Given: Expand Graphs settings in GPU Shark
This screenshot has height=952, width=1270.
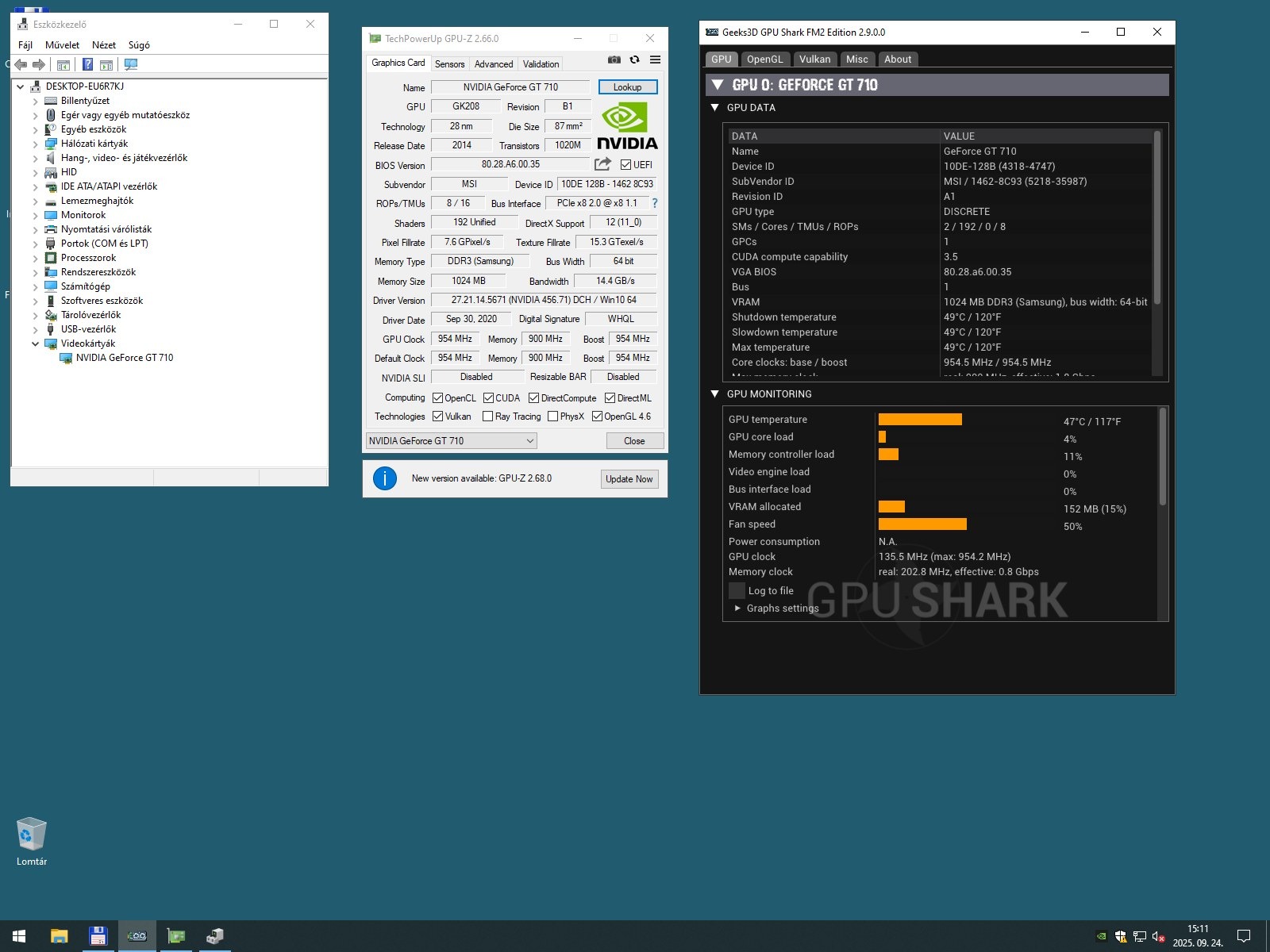Looking at the screenshot, I should 737,608.
